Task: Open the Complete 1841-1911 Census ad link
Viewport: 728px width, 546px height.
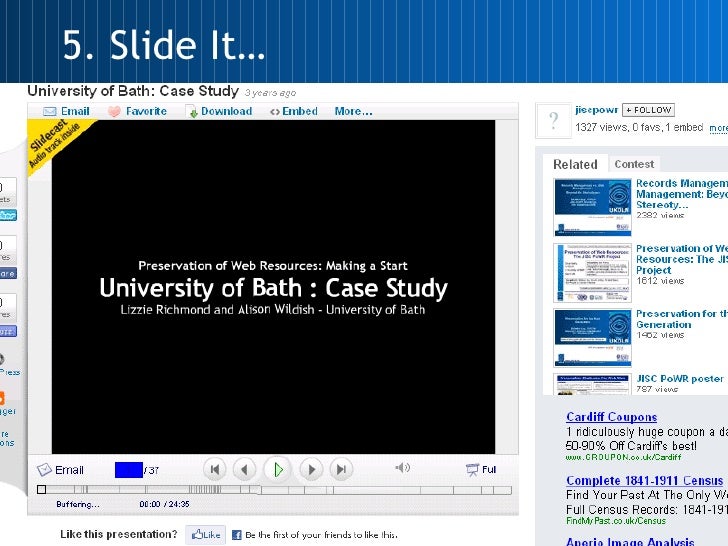Action: pyautogui.click(x=644, y=481)
